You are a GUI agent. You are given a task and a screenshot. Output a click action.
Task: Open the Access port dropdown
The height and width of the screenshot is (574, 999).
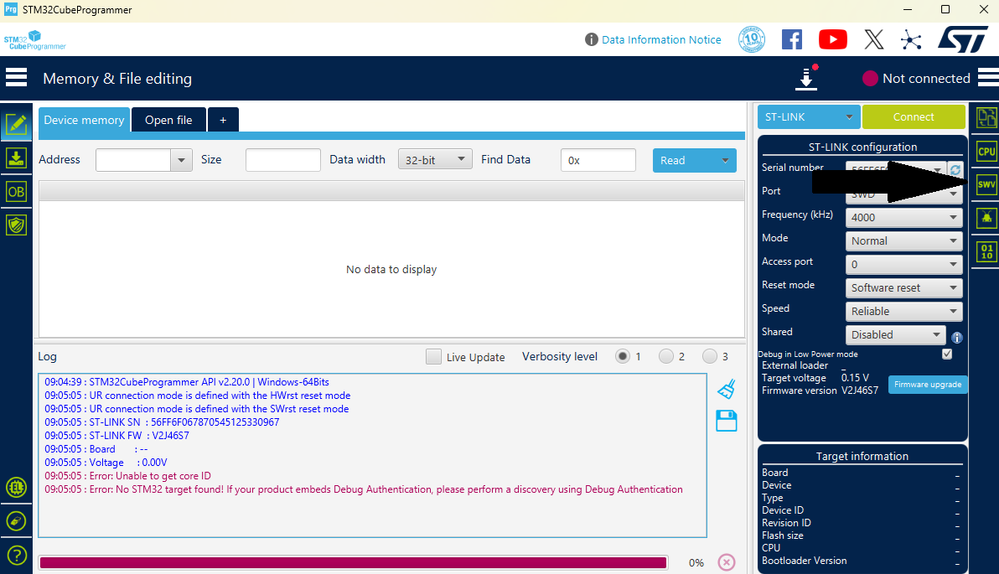903,264
